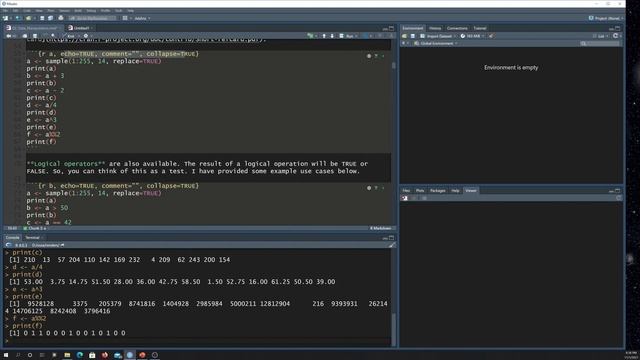Open the Environment tab
Viewport: 640px width, 360px height.
tap(413, 28)
